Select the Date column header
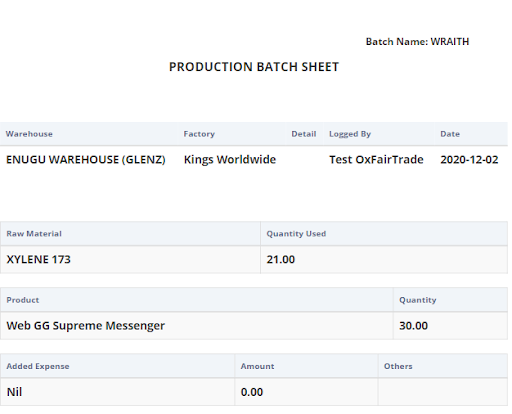The image size is (512, 414). click(450, 134)
